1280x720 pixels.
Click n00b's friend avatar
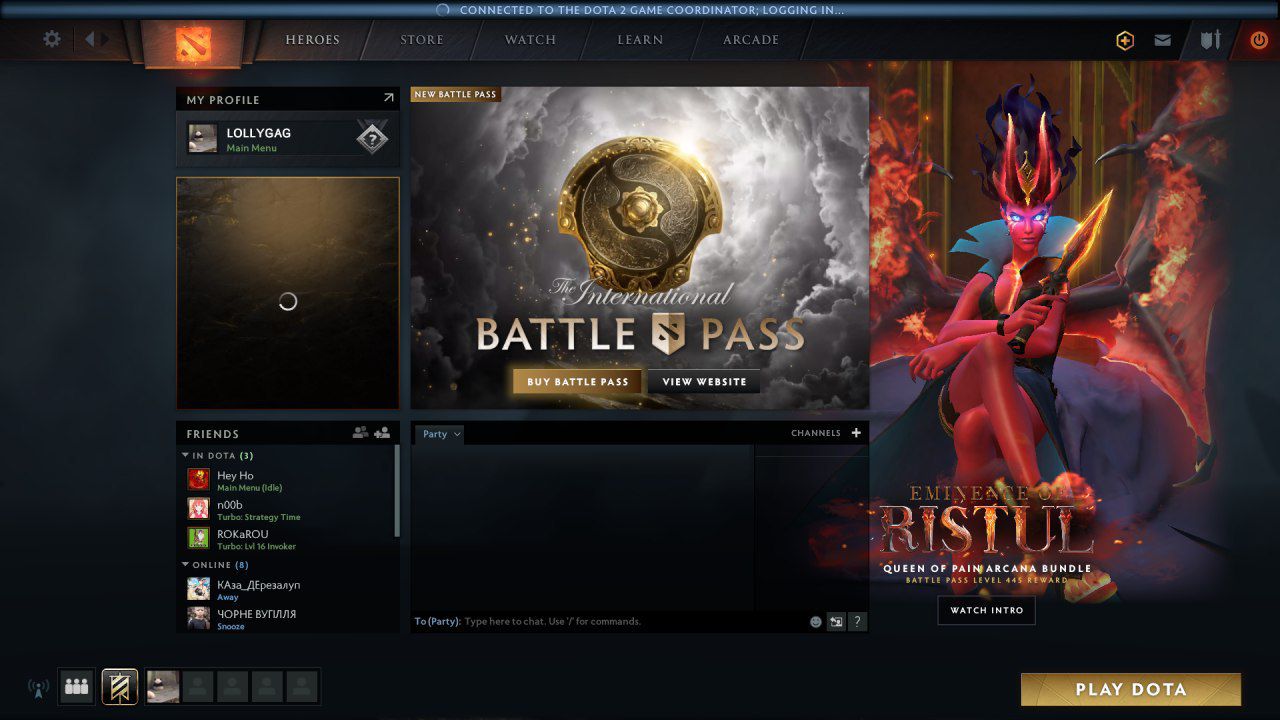(x=198, y=509)
